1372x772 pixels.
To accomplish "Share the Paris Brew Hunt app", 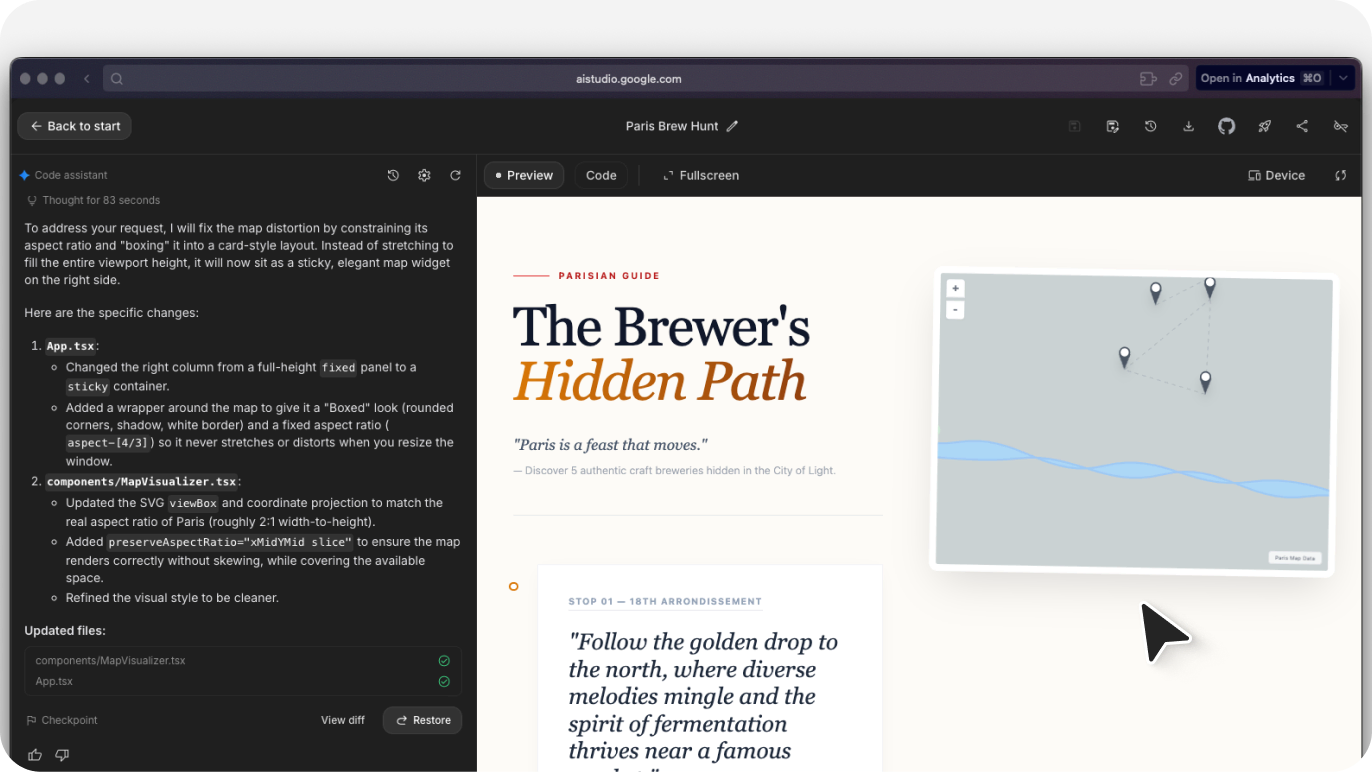I will (1302, 126).
